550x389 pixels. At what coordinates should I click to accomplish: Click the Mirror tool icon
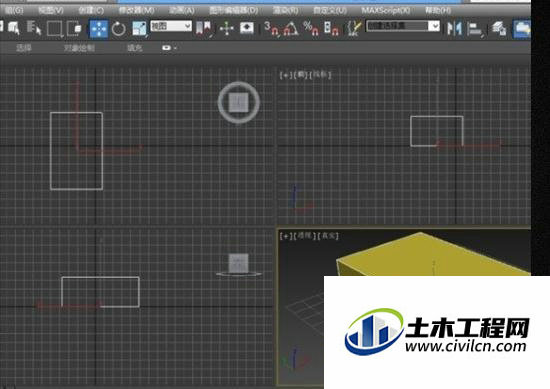[x=455, y=29]
